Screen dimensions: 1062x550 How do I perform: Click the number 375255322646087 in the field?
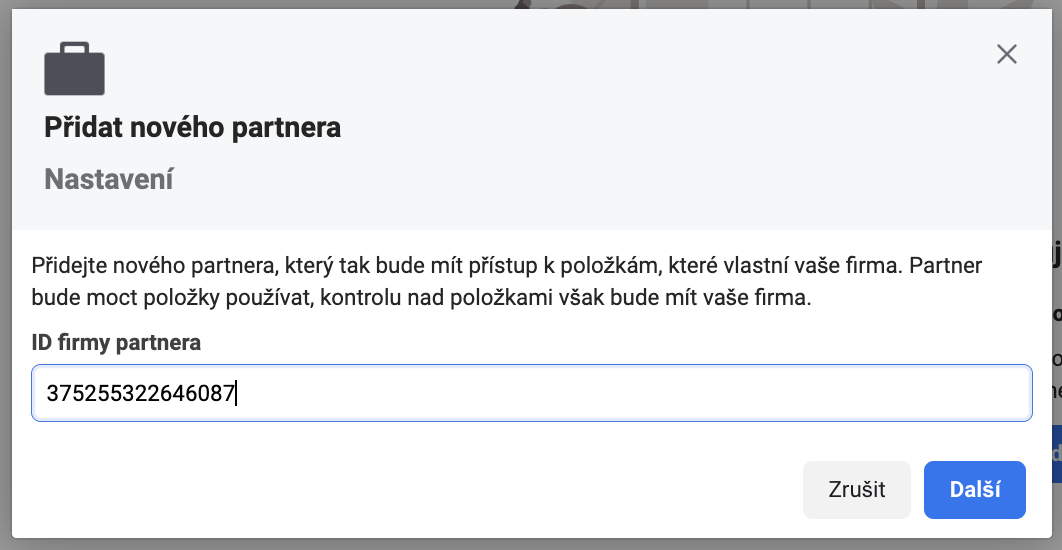140,394
